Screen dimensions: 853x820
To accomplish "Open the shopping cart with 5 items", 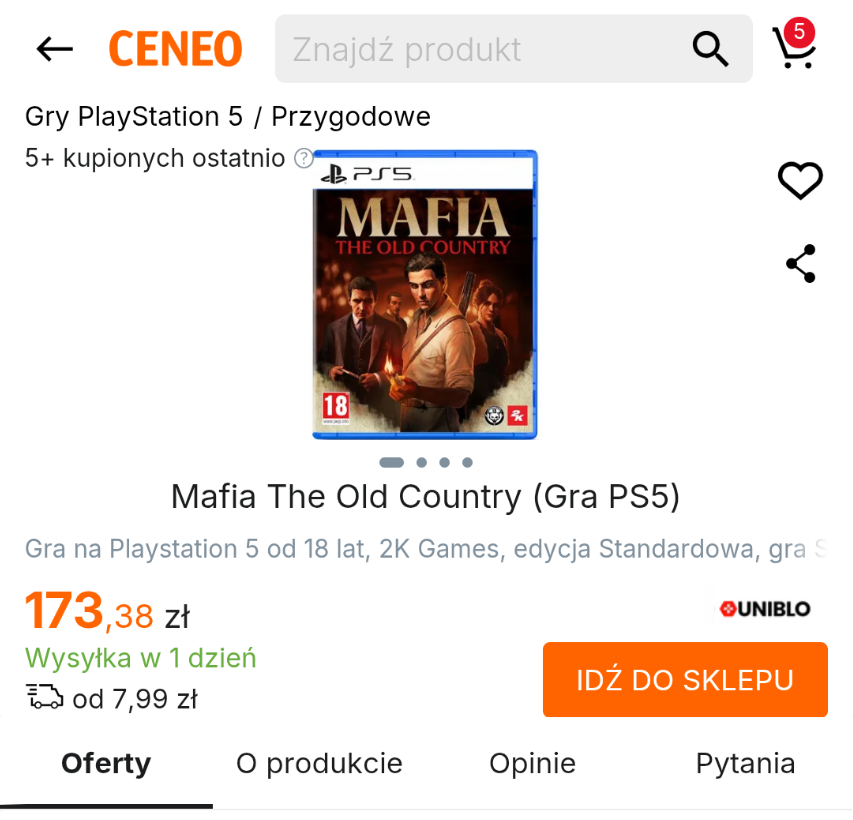I will [794, 44].
